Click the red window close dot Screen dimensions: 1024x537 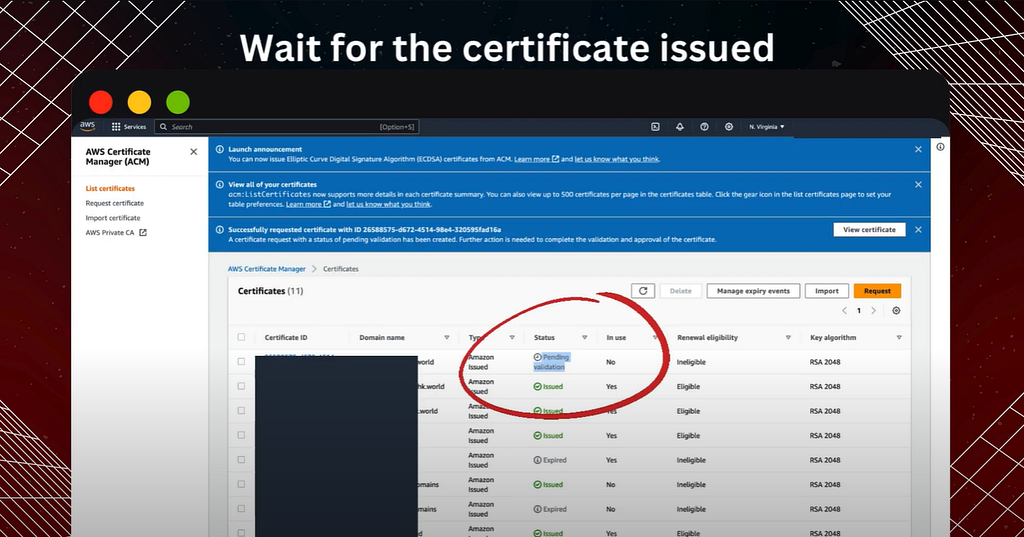(101, 102)
